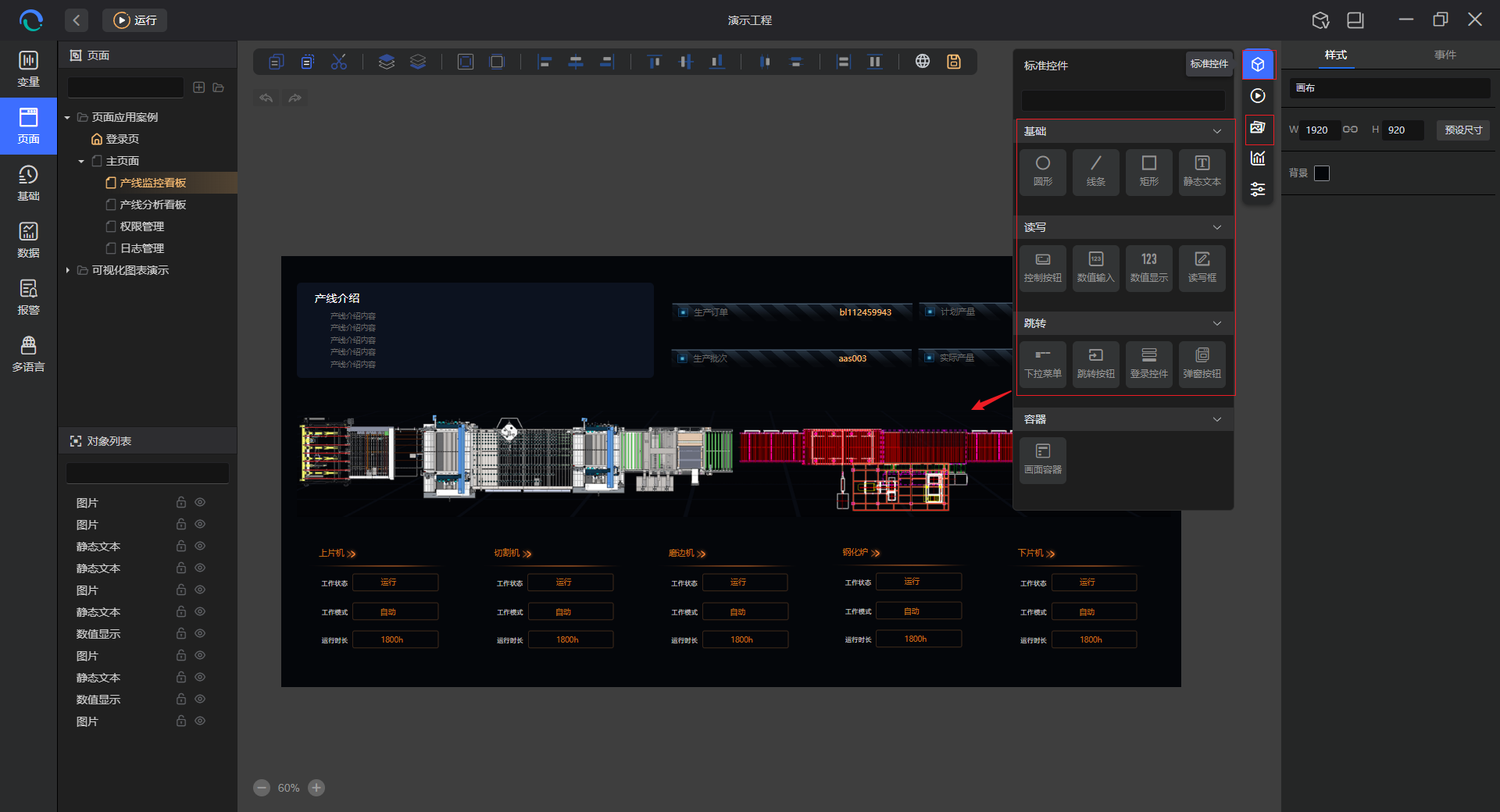Click the send-to-back layers icon
This screenshot has height=812, width=1500.
(418, 62)
